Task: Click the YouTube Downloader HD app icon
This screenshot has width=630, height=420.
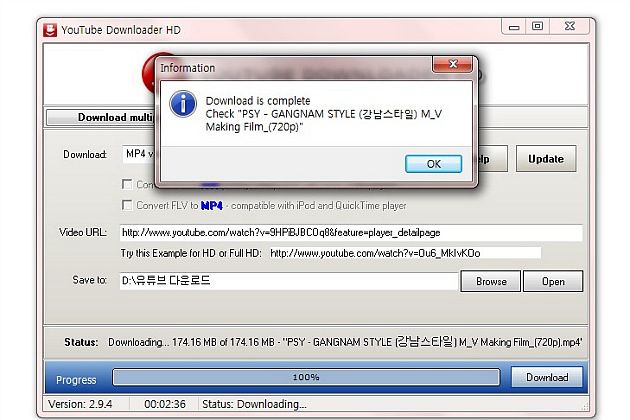Action: coord(50,30)
